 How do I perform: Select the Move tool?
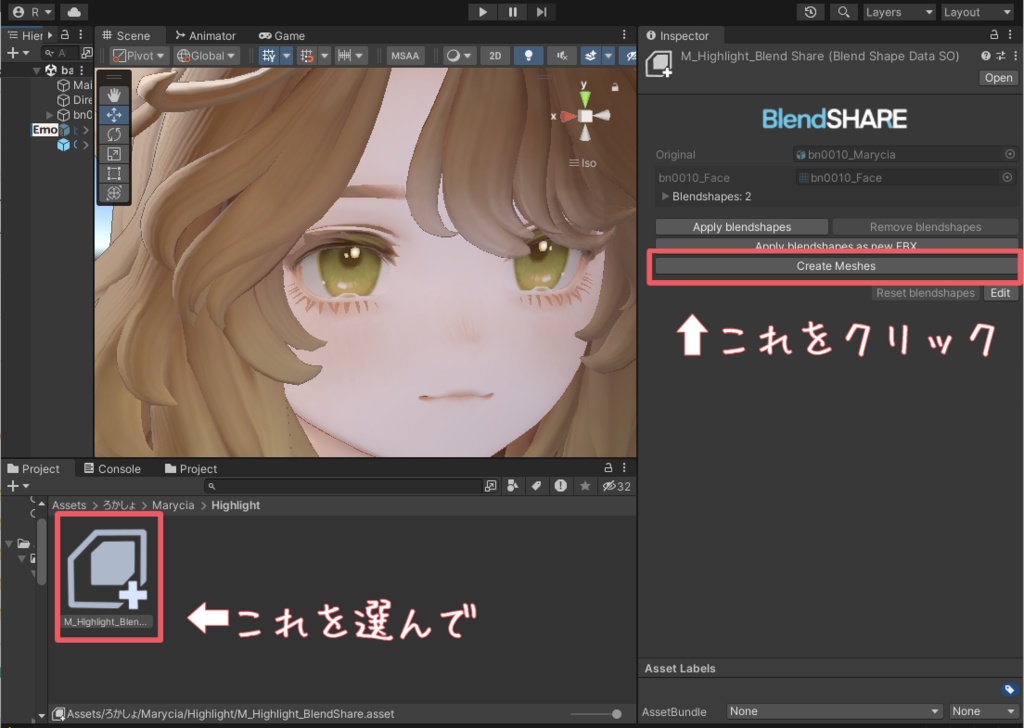[113, 115]
